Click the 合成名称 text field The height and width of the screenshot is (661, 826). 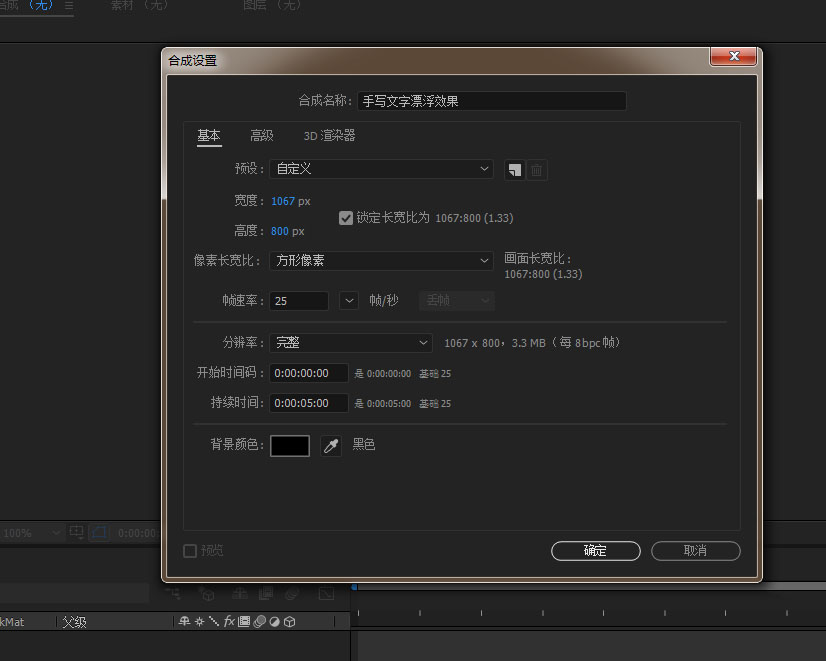[492, 101]
